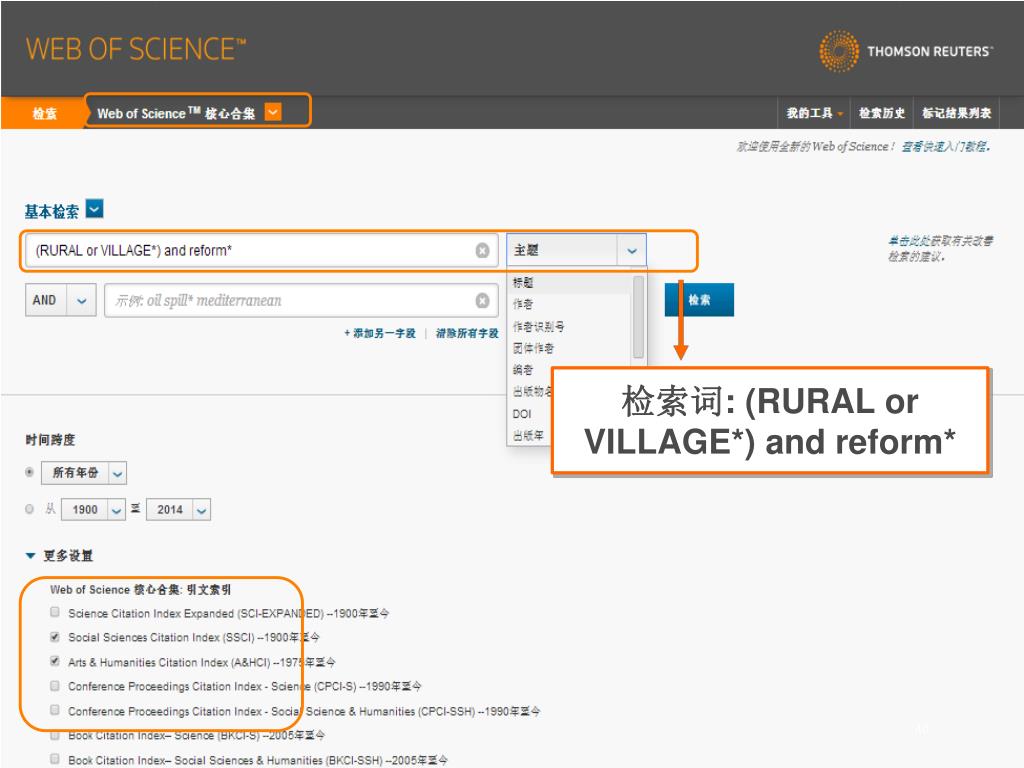
Task: Click 添加另一字段 add-field link
Action: pyautogui.click(x=380, y=333)
